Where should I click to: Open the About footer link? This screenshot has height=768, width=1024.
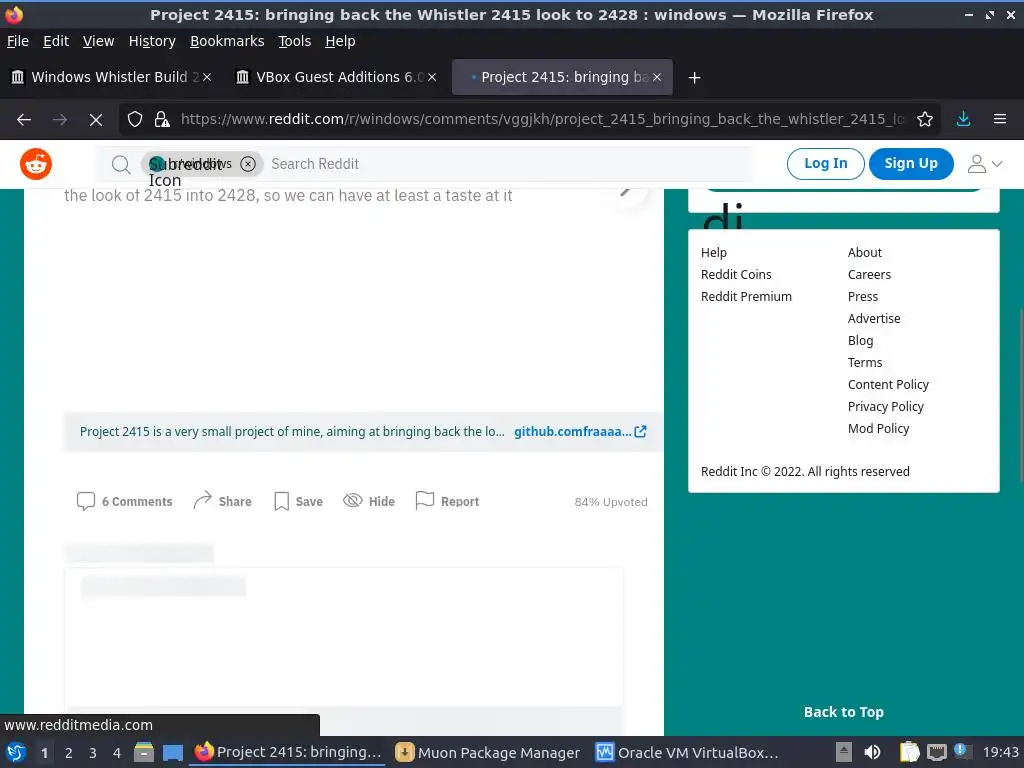coord(865,253)
